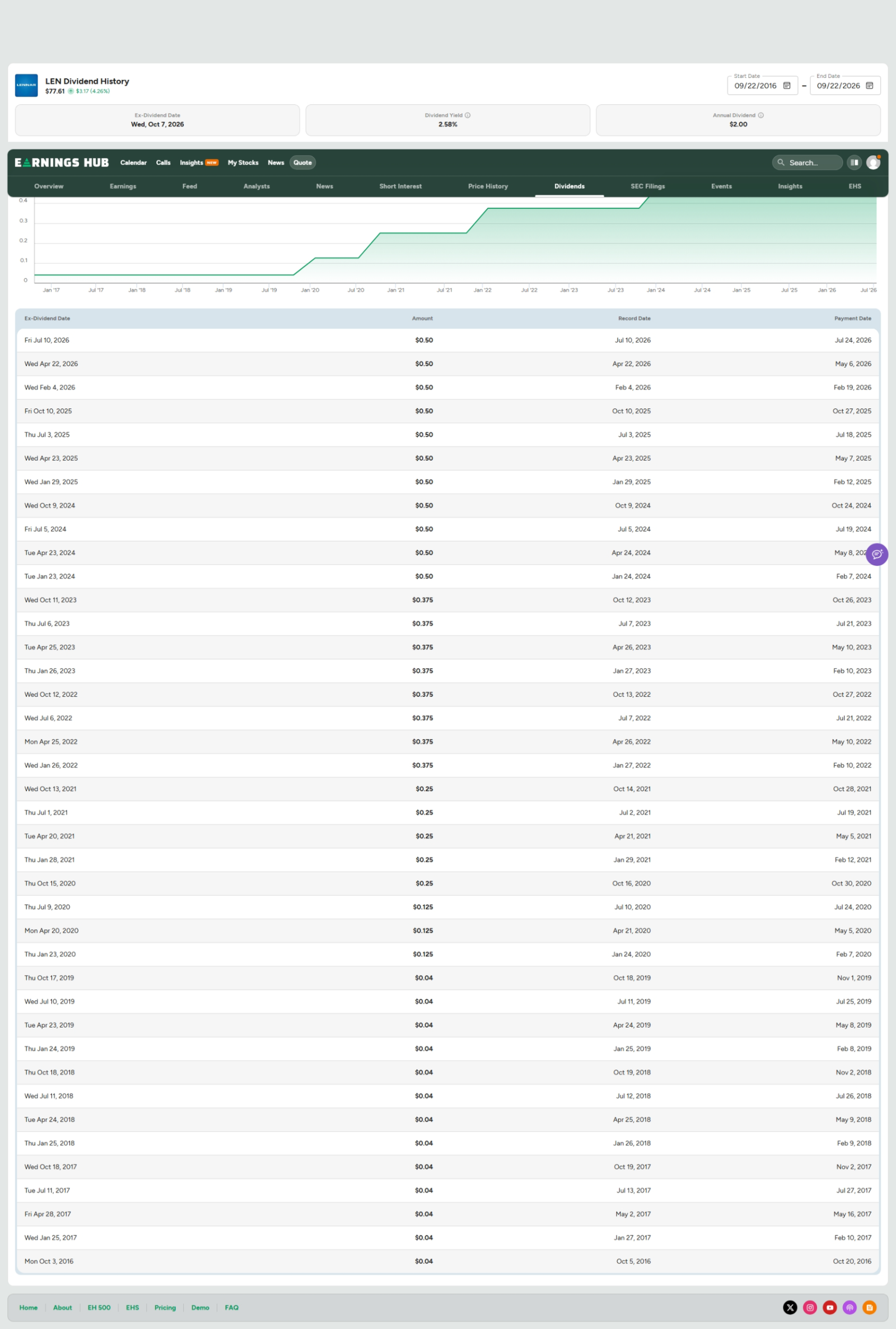Viewport: 896px width, 1329px height.
Task: Click the Start Date input field
Action: 762,86
